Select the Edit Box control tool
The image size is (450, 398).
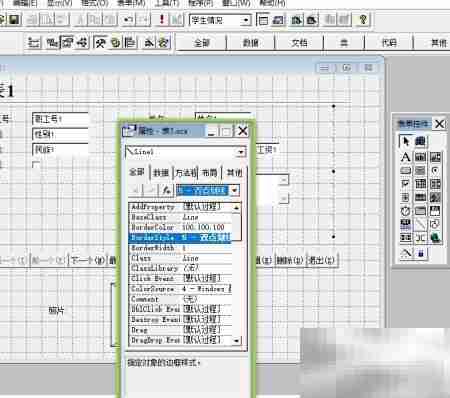[x=435, y=157]
